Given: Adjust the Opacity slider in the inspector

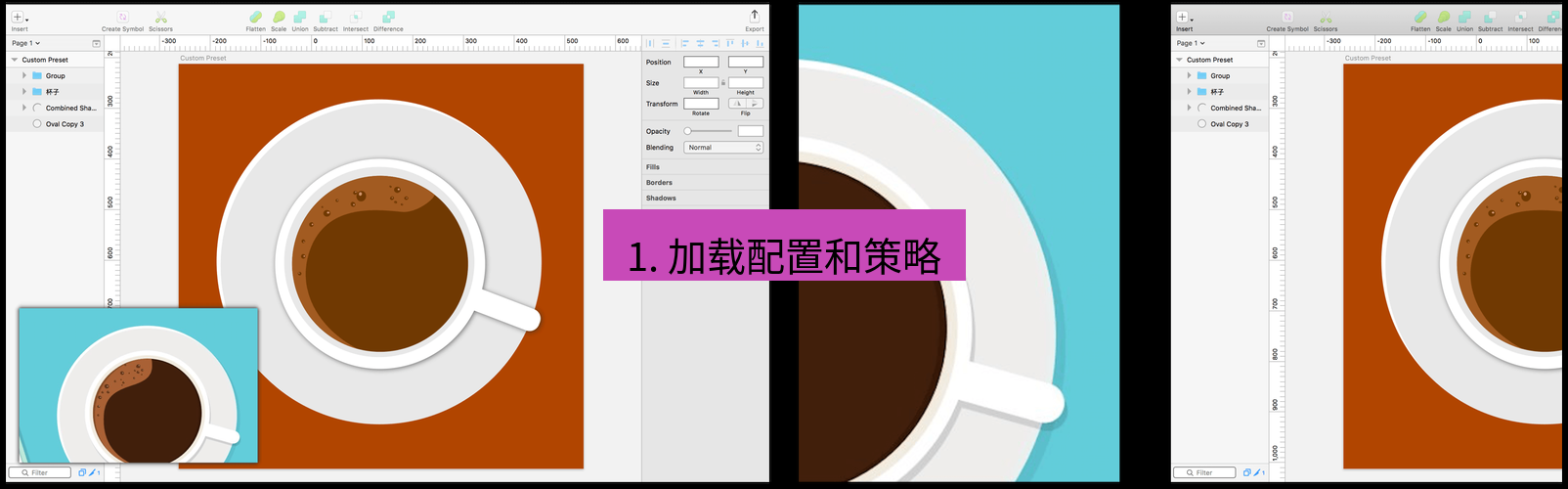Looking at the screenshot, I should click(709, 131).
